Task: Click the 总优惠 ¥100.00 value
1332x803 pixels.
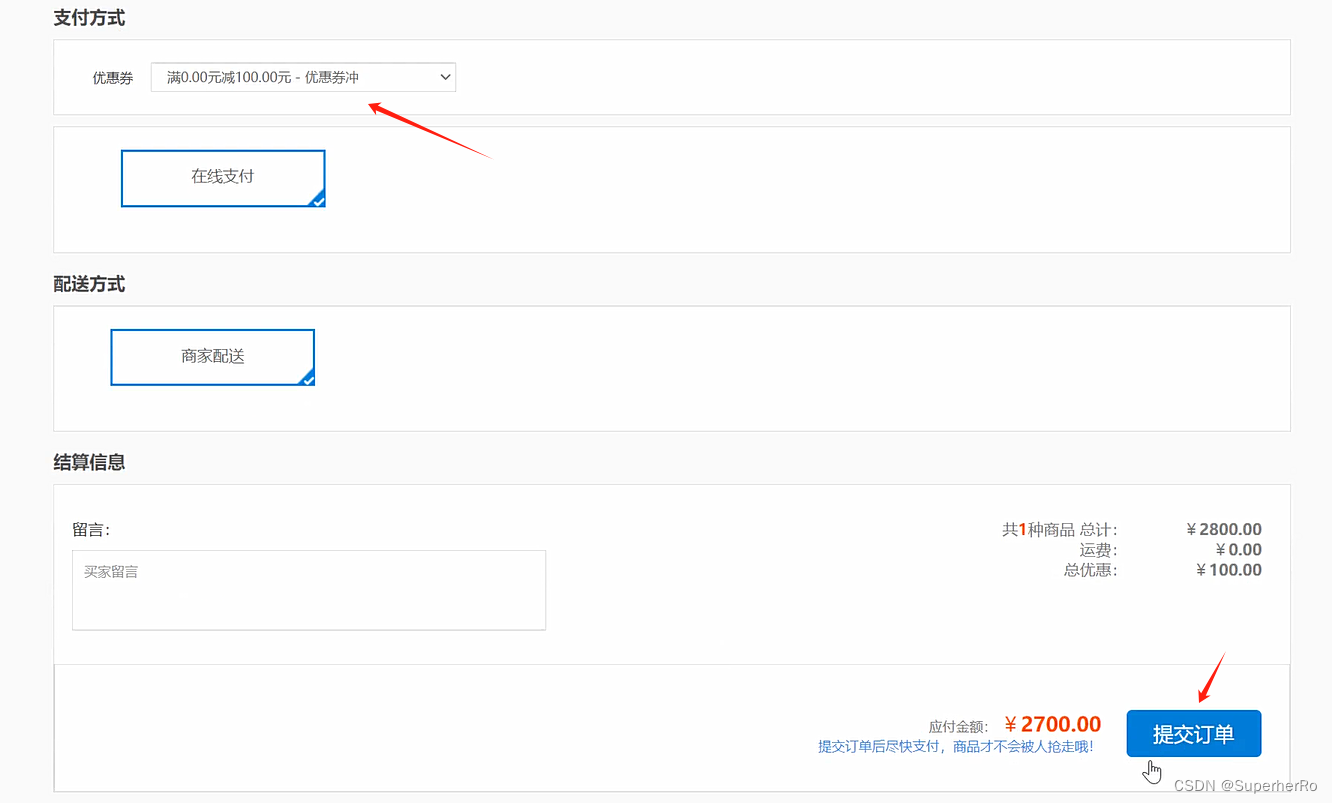Action: (1229, 570)
